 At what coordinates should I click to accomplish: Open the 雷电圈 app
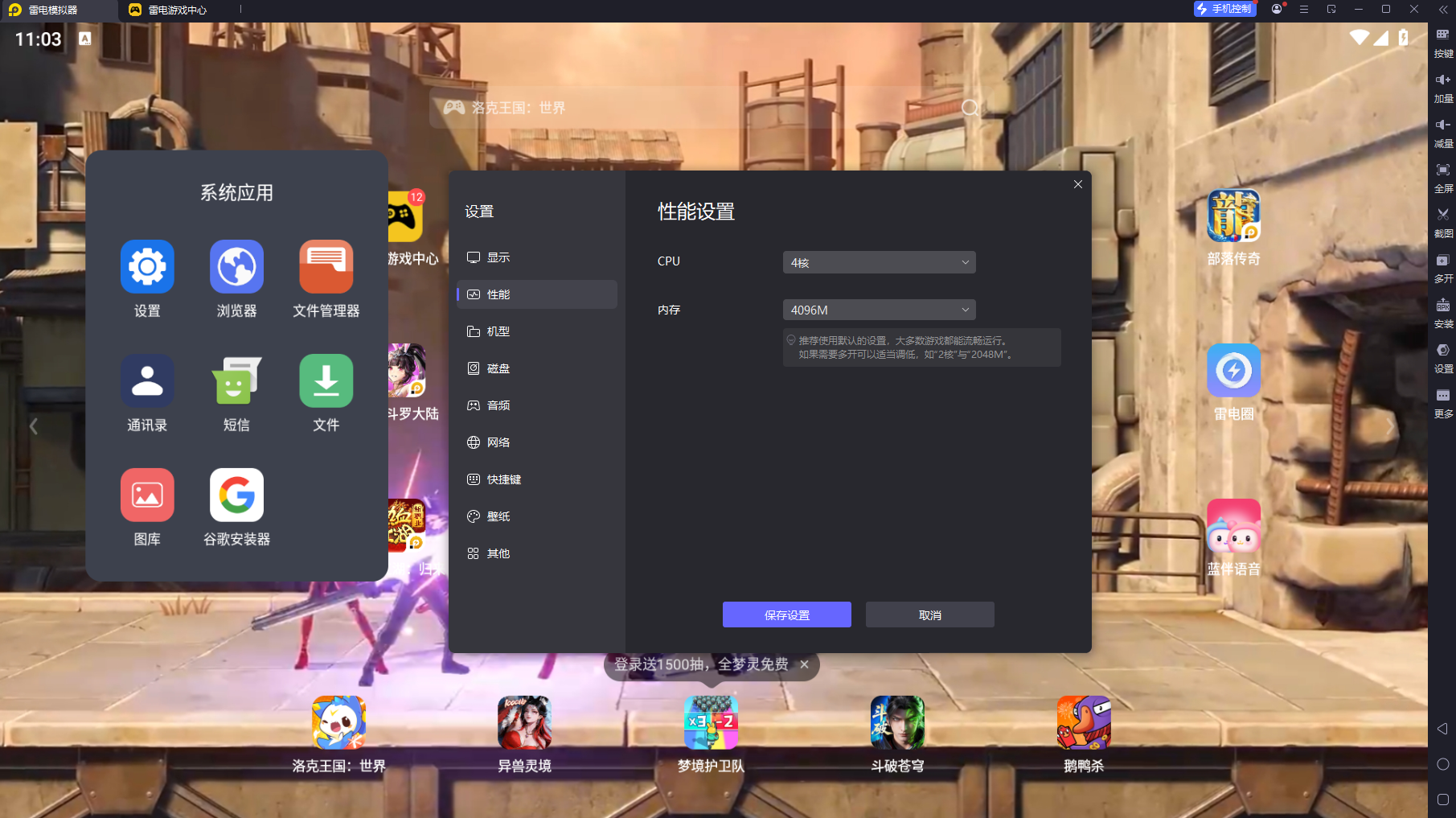click(1233, 370)
